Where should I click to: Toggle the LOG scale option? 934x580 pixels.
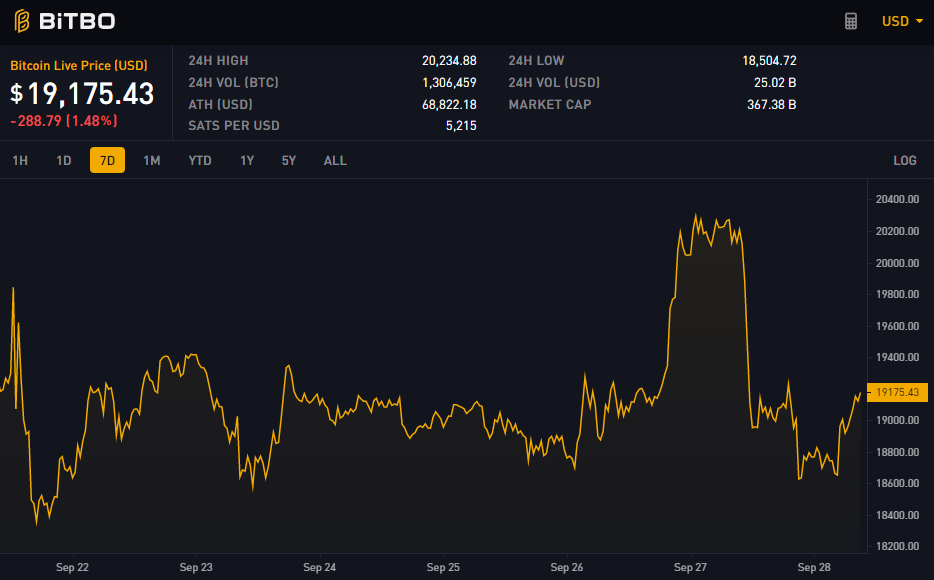click(x=905, y=160)
